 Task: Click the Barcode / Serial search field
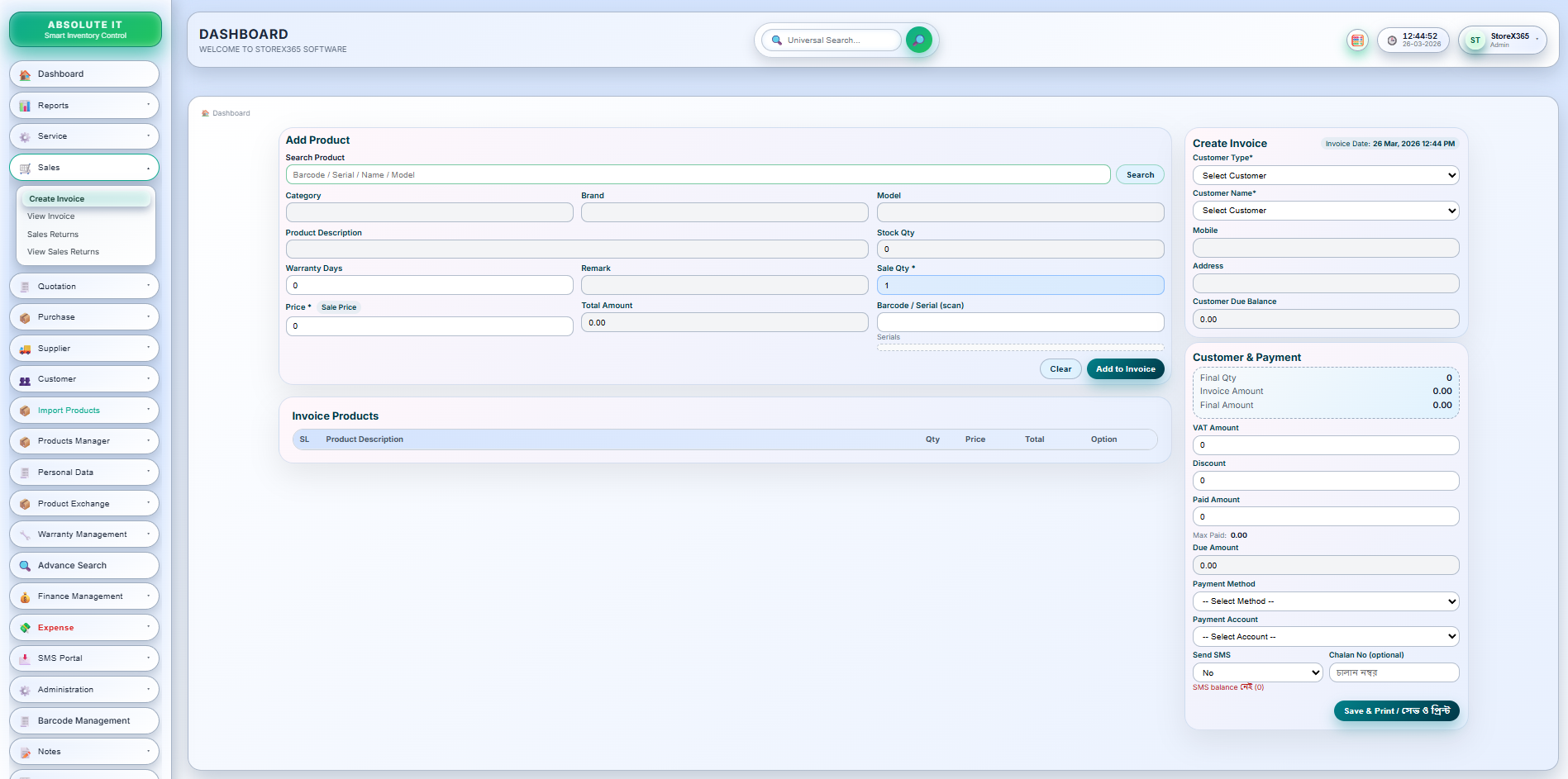1020,321
